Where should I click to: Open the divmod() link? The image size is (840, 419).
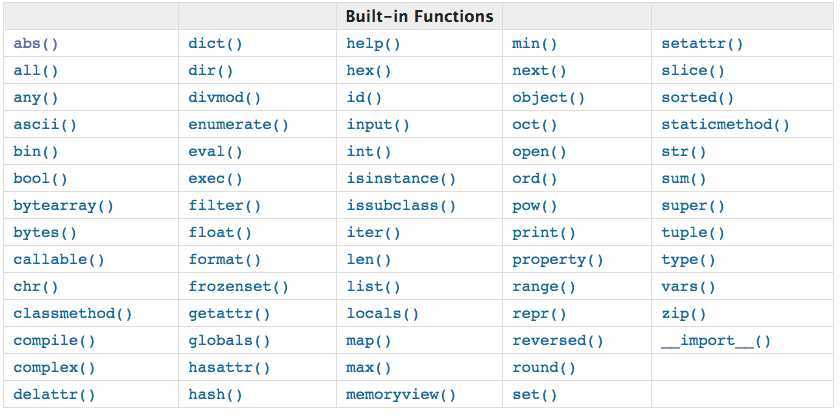(x=224, y=98)
